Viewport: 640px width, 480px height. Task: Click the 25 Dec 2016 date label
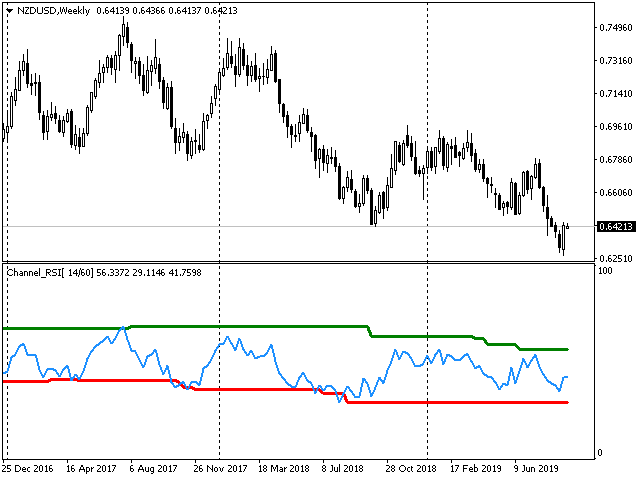tap(28, 469)
